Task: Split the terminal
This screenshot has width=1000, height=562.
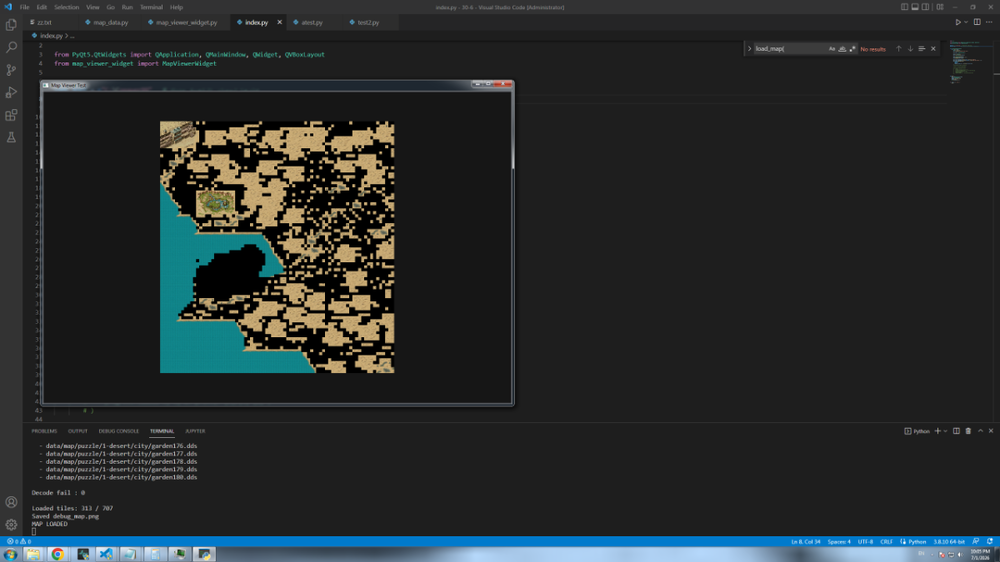Action: tap(956, 431)
